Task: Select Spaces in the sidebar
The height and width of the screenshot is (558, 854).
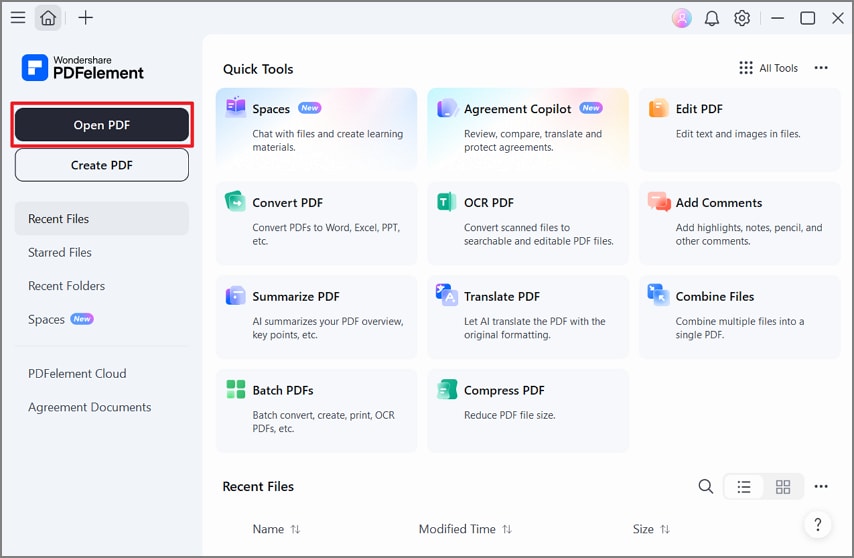Action: 102,320
